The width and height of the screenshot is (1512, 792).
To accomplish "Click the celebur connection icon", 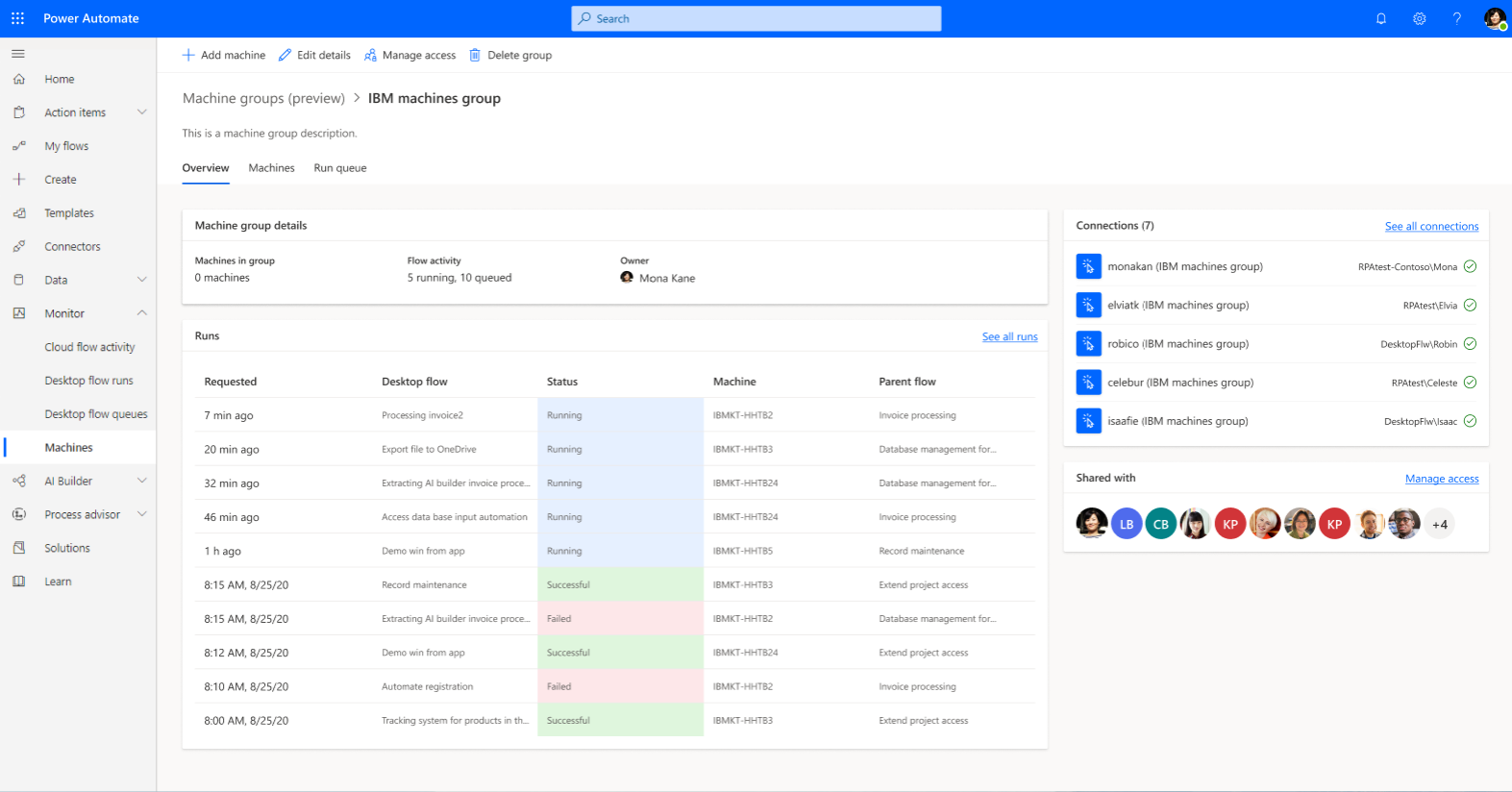I will (1088, 382).
